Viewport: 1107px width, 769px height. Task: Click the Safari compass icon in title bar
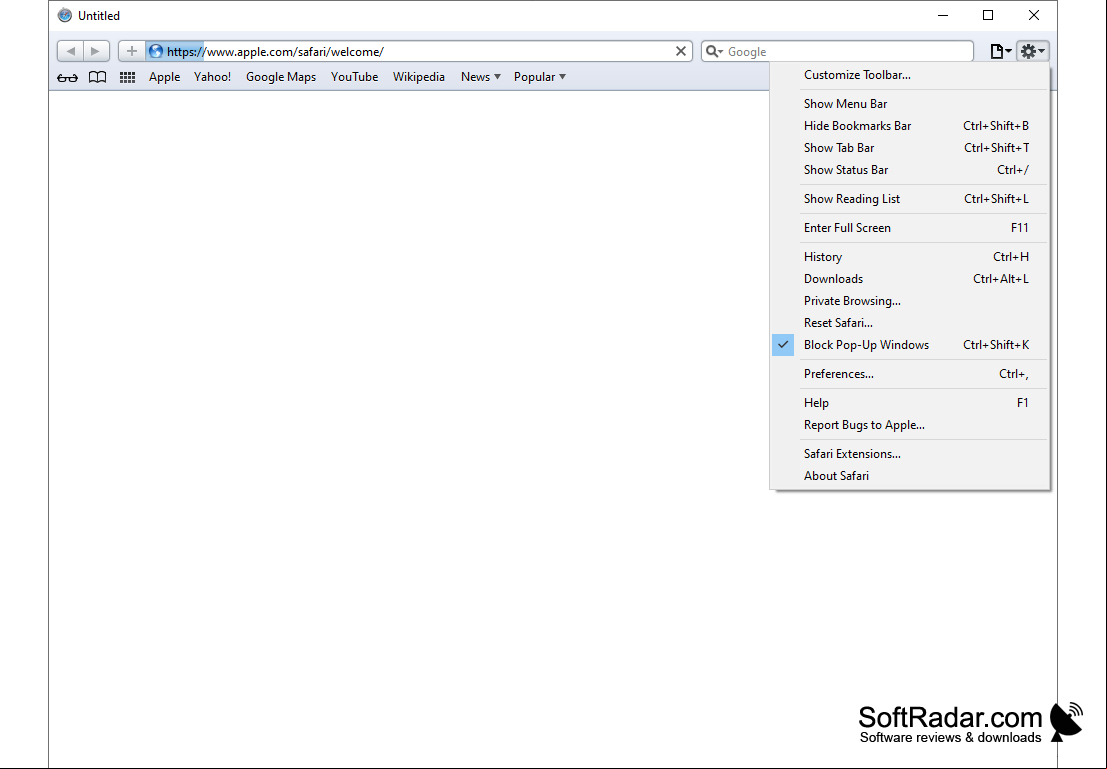(65, 16)
